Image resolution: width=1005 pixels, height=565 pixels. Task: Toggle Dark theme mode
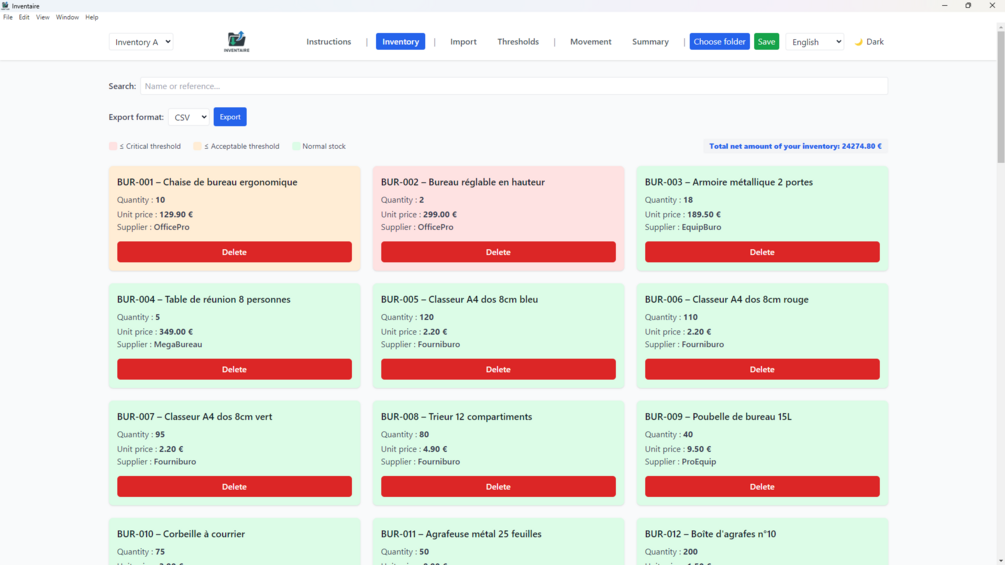click(x=870, y=42)
